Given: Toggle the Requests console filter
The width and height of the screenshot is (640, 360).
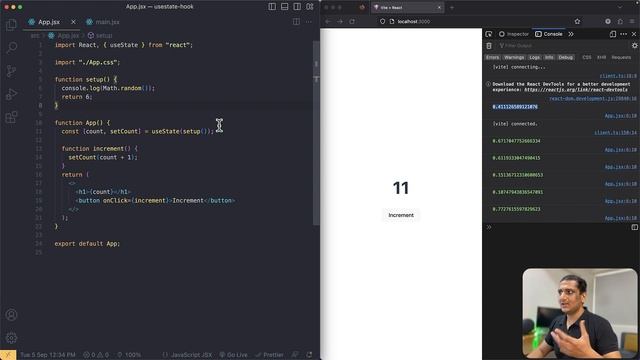Looking at the screenshot, I should (621, 58).
